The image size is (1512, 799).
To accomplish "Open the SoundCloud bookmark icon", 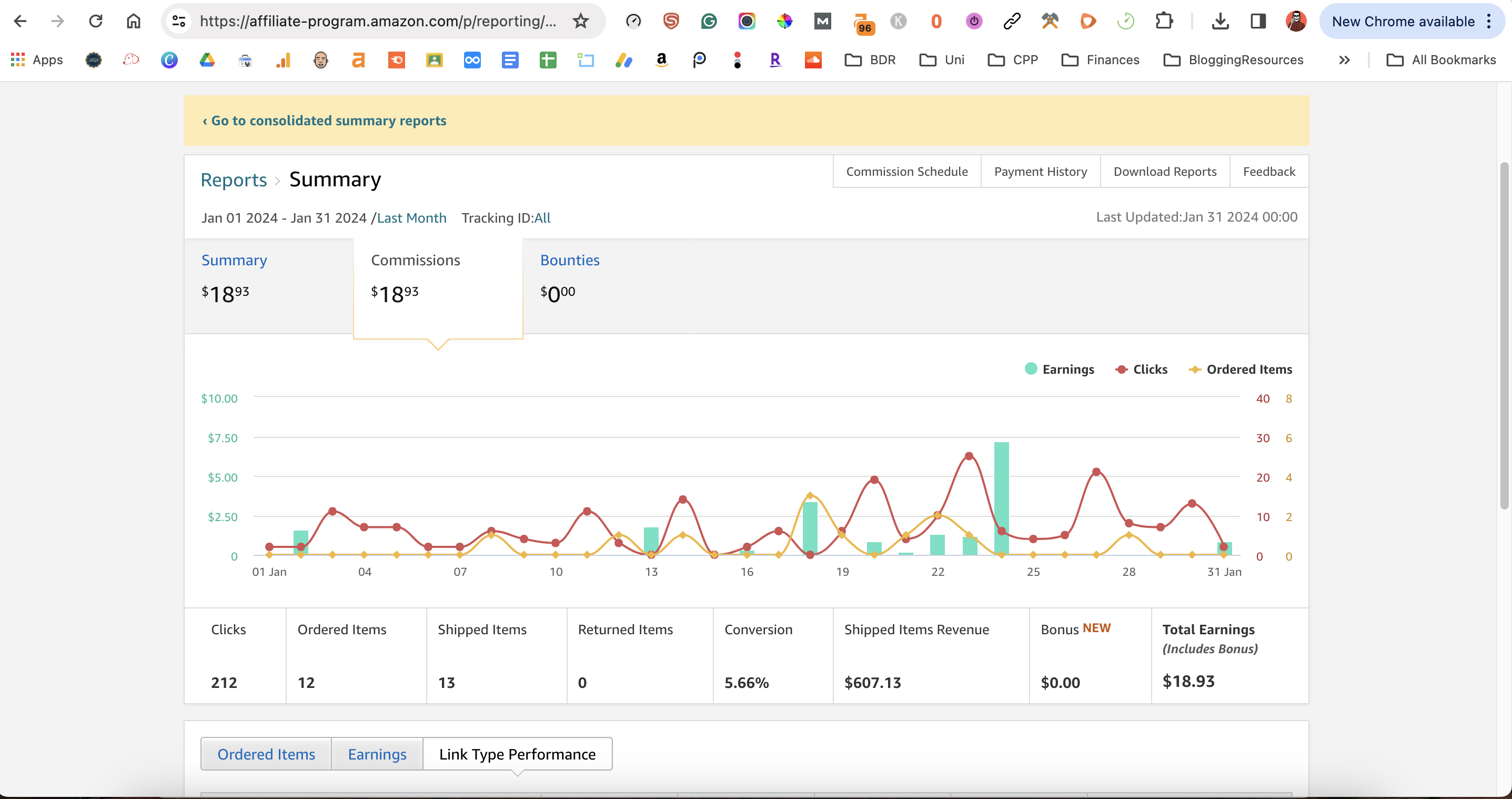I will pos(813,60).
